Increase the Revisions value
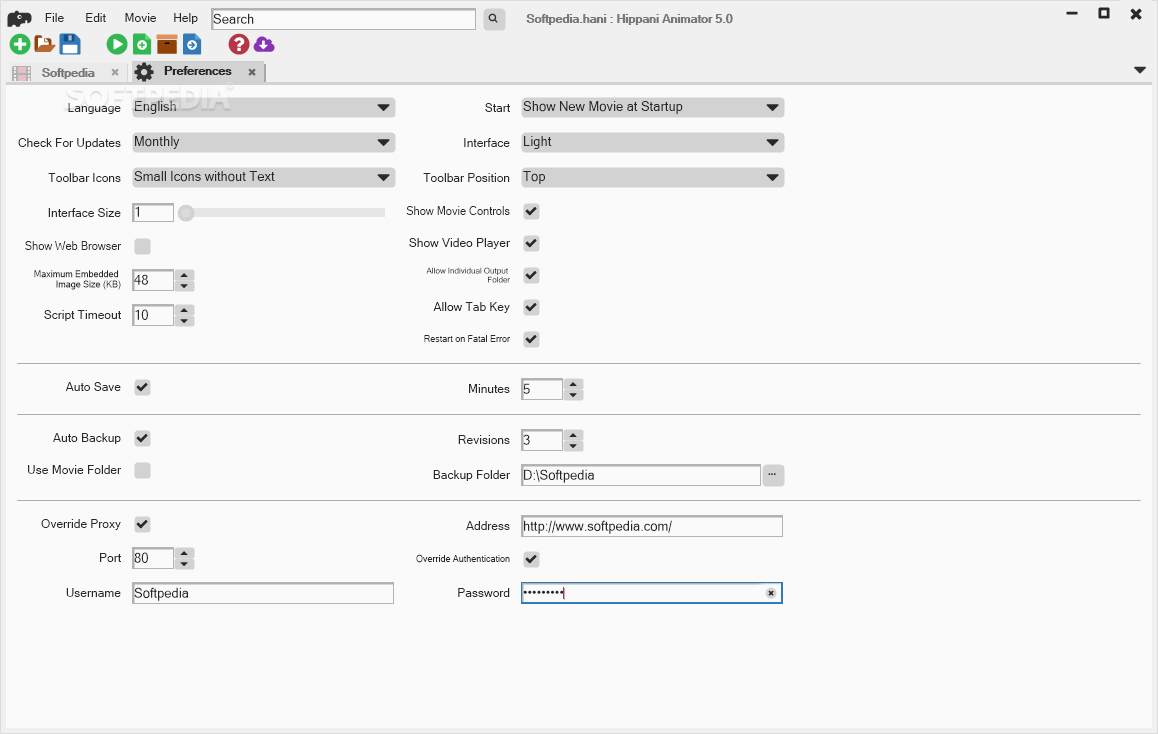Screen dimensions: 1158x734 coord(574,435)
